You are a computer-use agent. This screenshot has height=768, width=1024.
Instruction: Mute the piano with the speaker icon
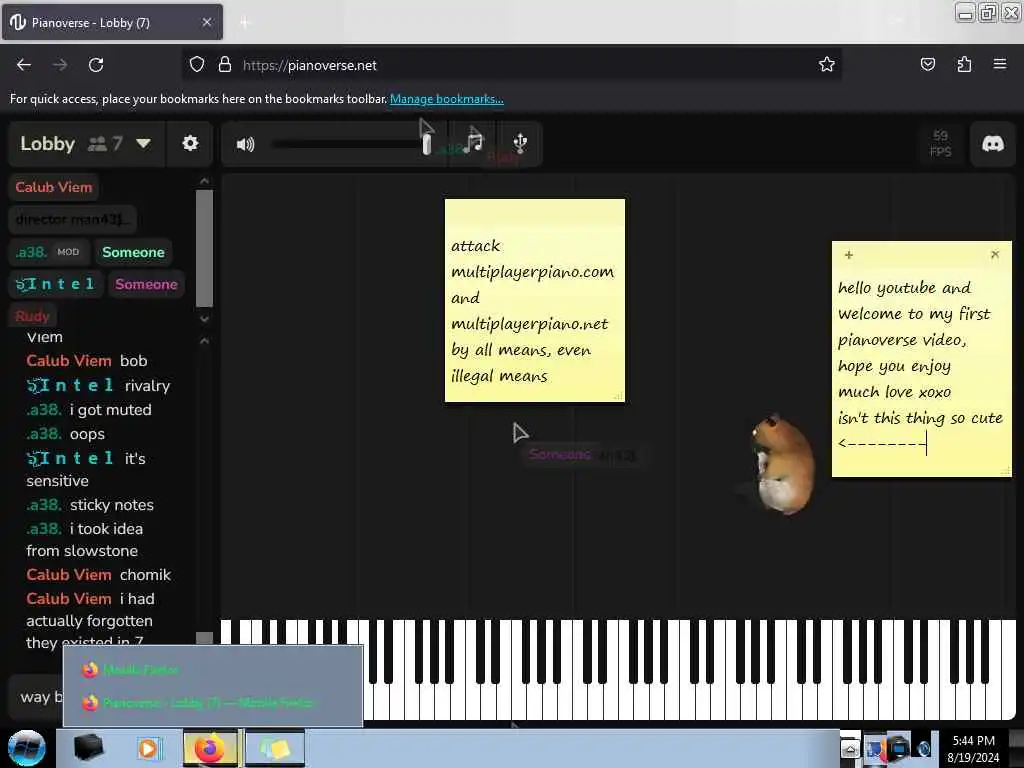[x=246, y=144]
